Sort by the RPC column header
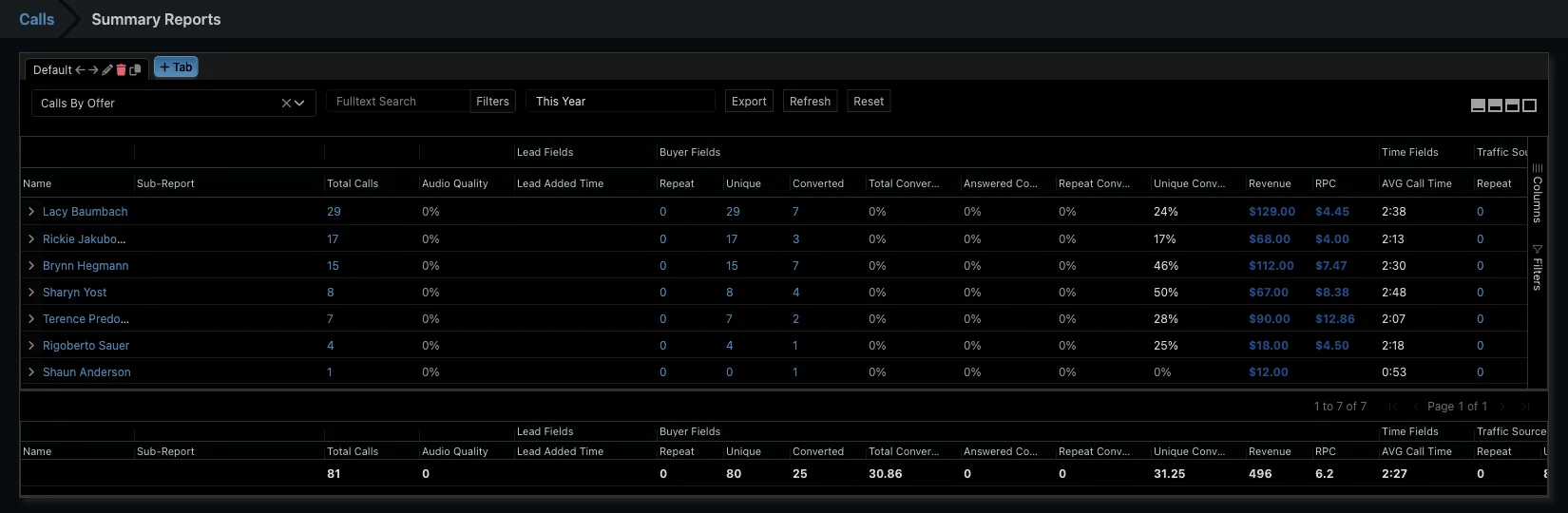The image size is (1568, 513). 1326,183
